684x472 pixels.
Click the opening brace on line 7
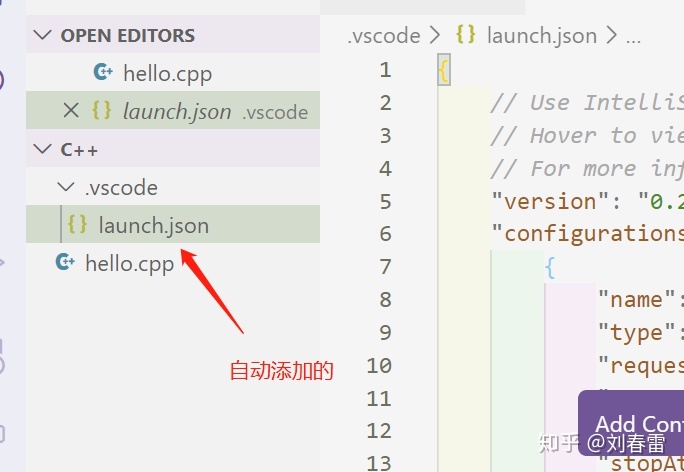click(550, 267)
